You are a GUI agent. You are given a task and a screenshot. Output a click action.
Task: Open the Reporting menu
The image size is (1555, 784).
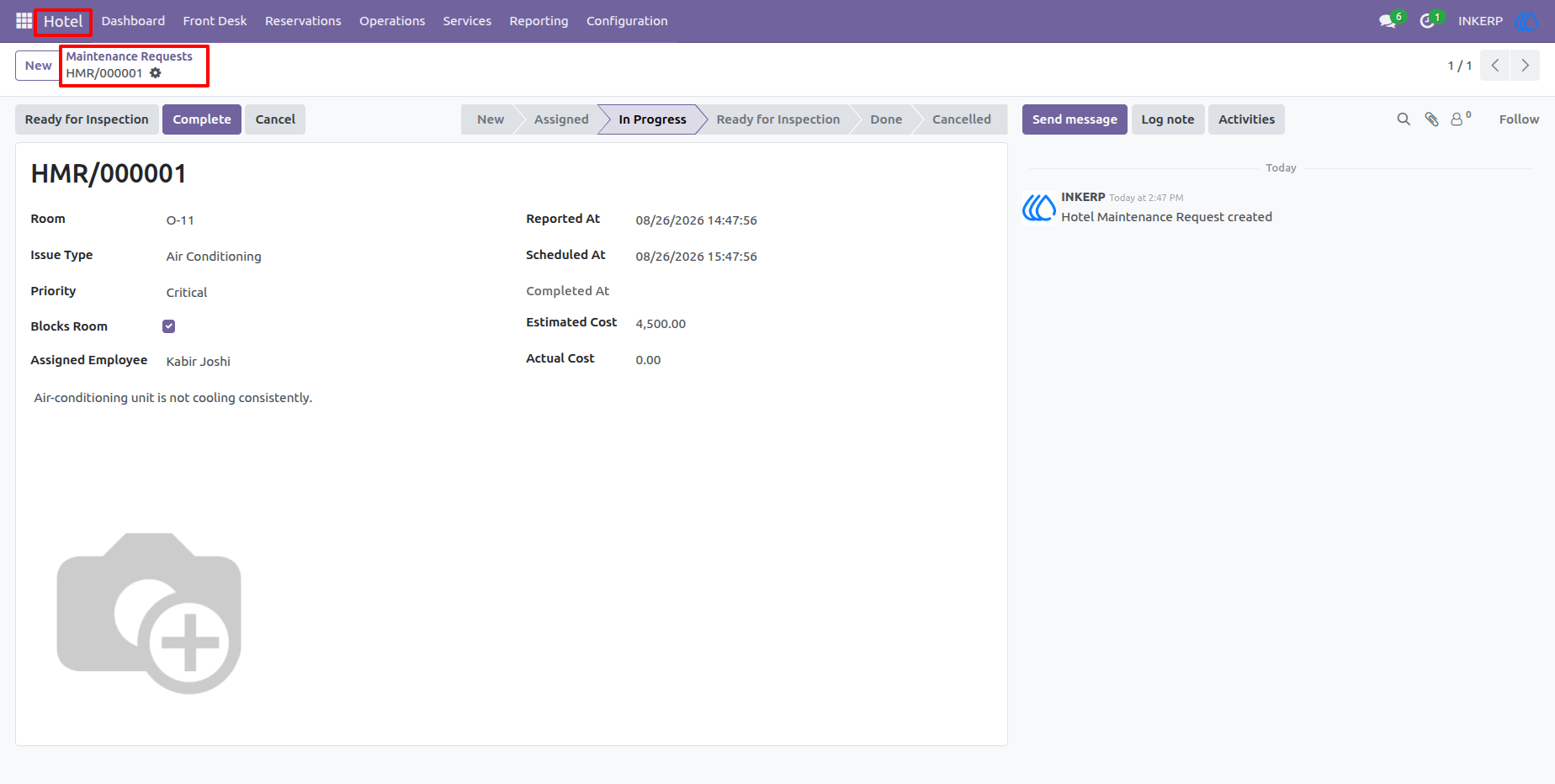coord(539,21)
